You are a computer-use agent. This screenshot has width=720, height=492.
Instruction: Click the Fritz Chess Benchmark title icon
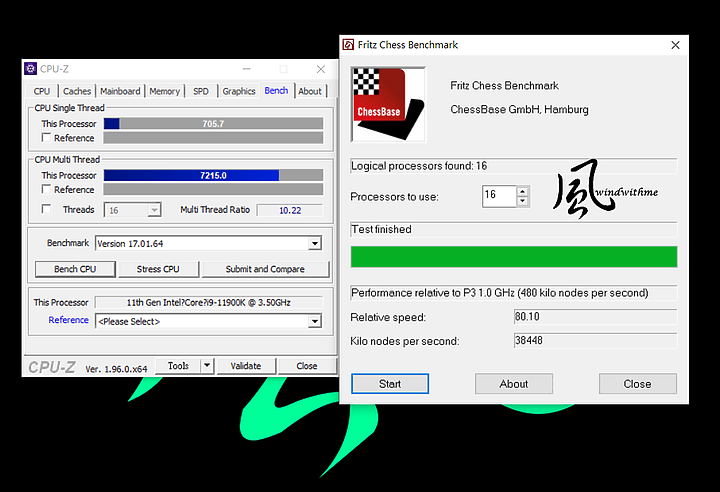coord(349,45)
